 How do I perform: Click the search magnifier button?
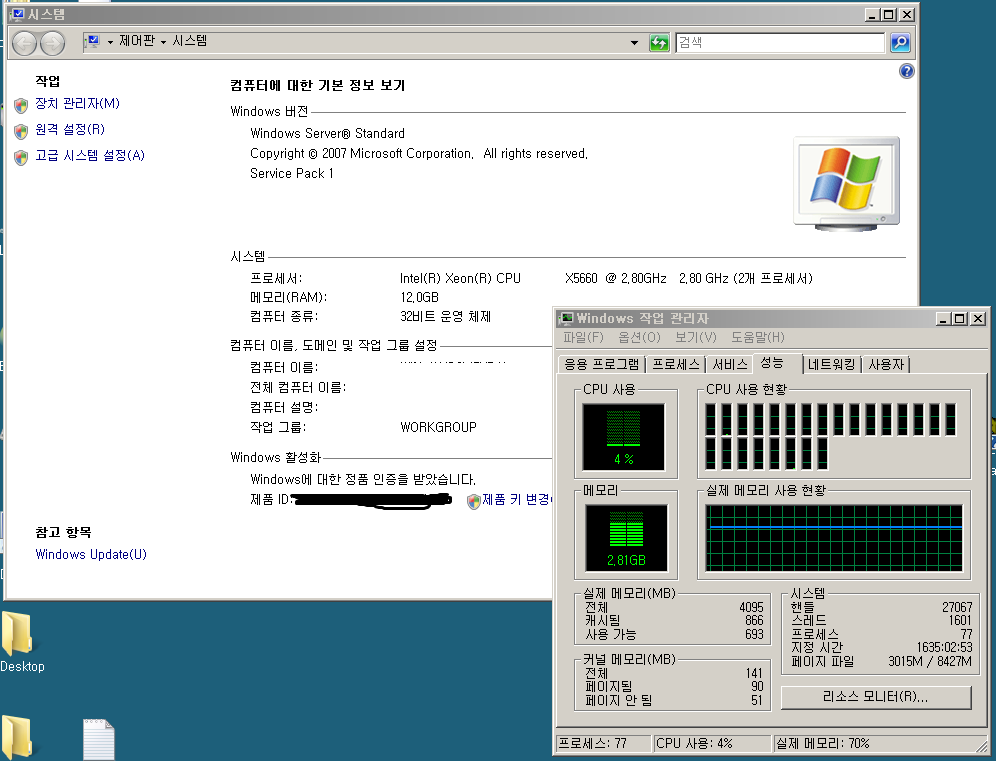(900, 43)
